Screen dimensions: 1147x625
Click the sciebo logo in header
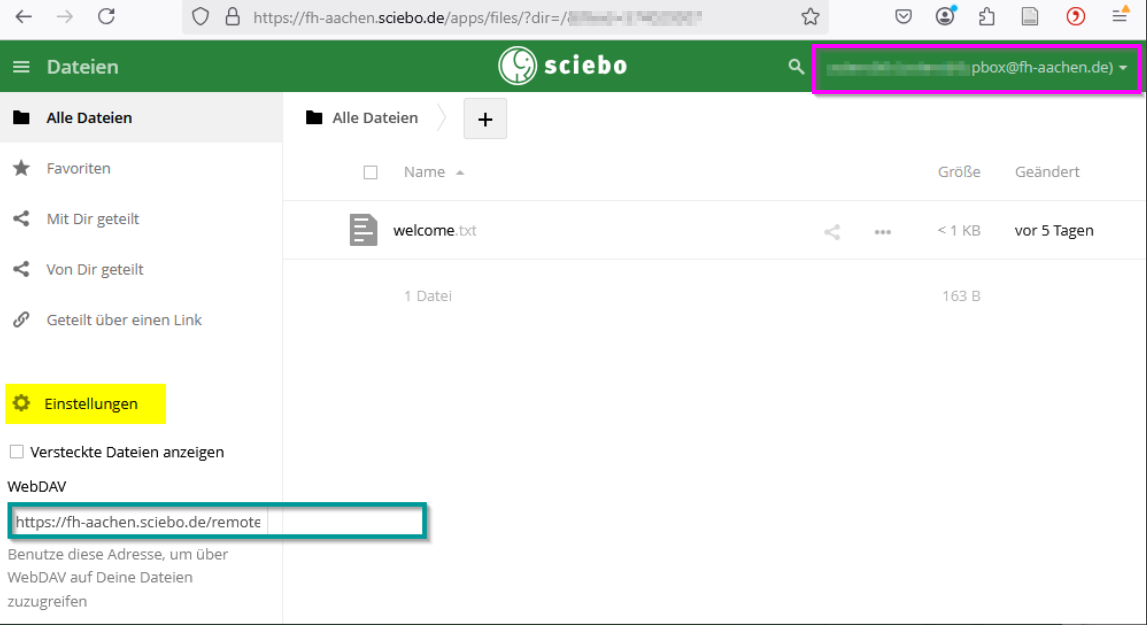click(x=563, y=66)
